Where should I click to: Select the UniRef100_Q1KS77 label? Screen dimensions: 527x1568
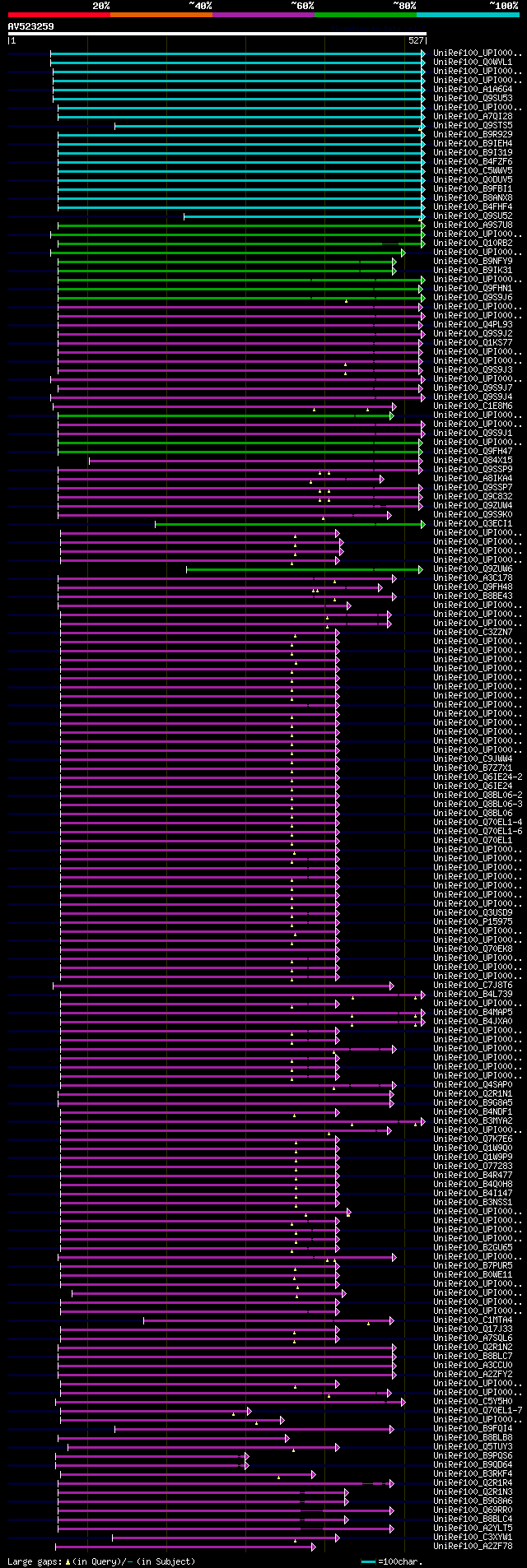473,342
